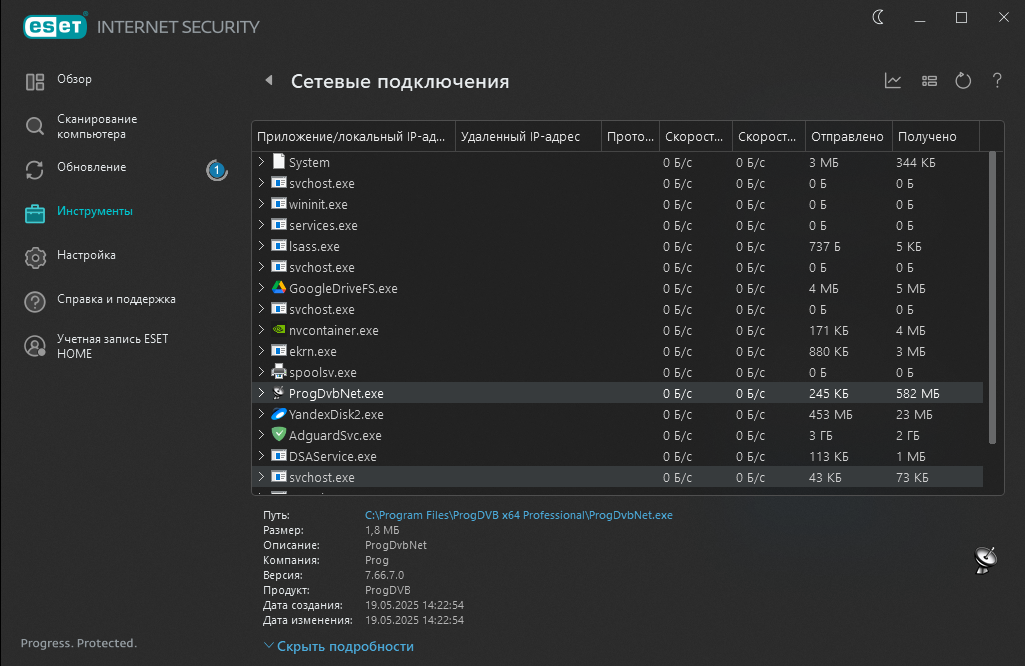Screen dimensions: 1025x666
Task: Expand the System row
Action: coord(261,161)
